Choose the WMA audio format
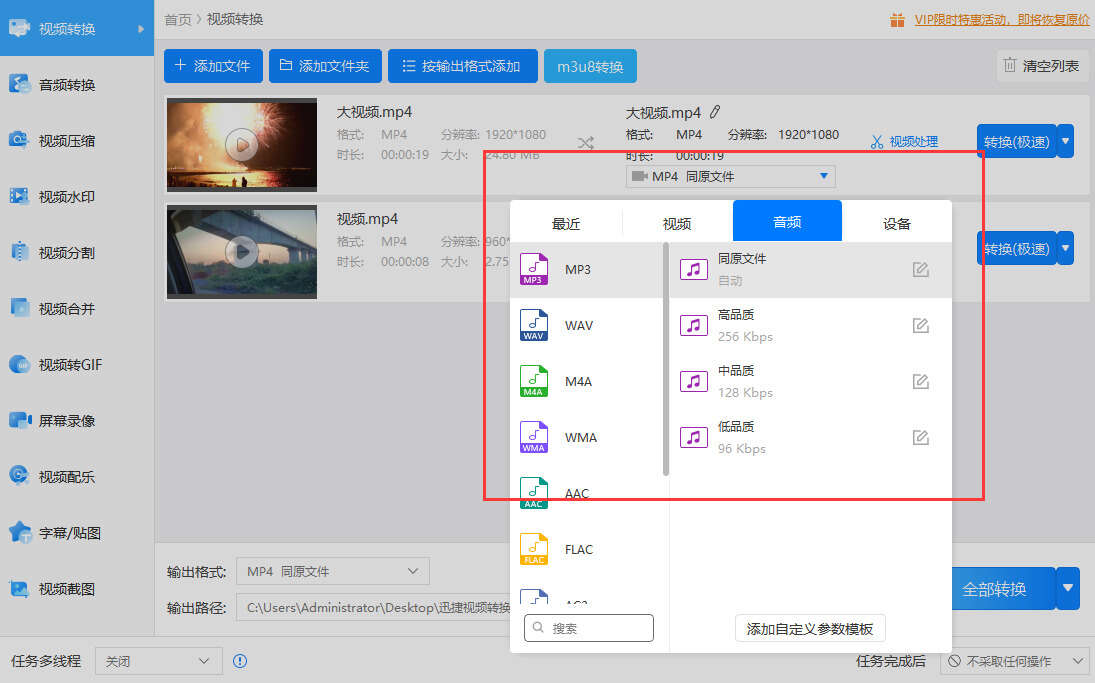Screen dimensions: 1095x683 pyautogui.click(x=587, y=437)
